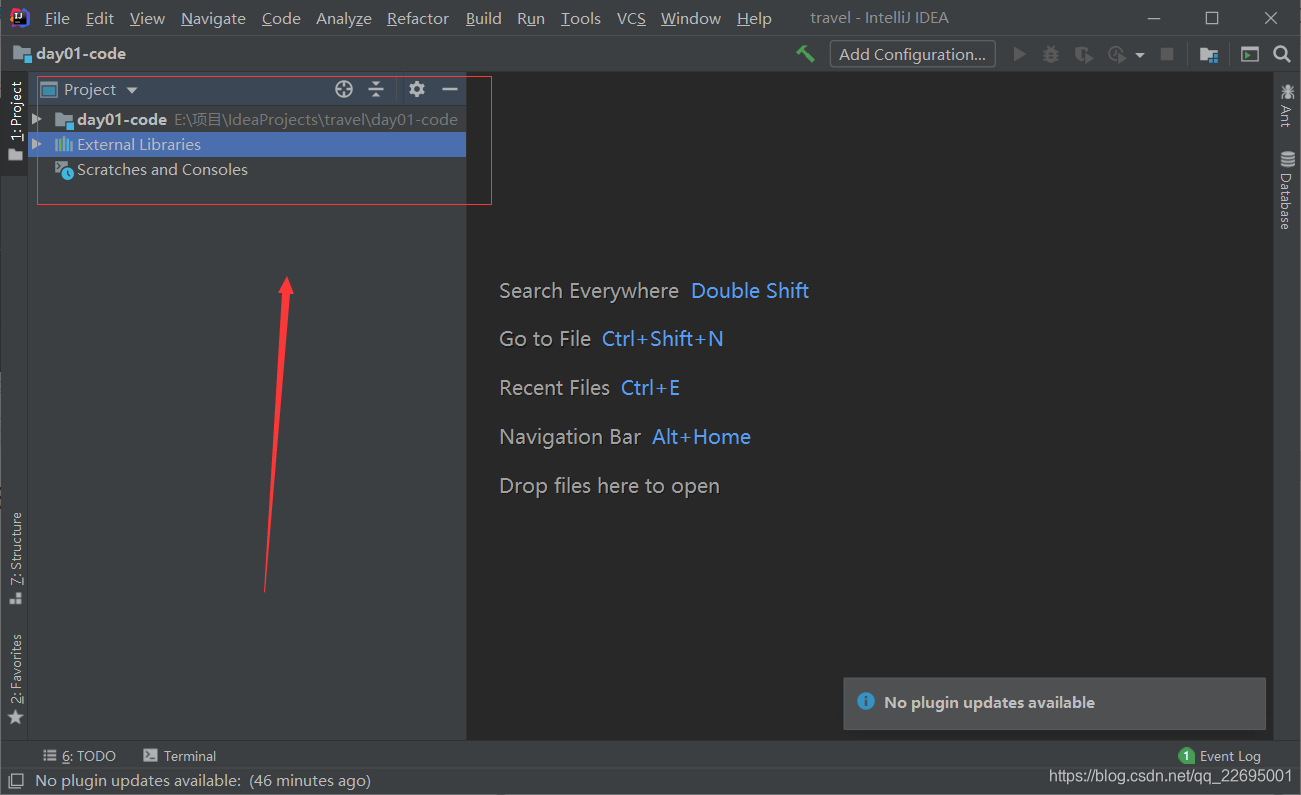1301x795 pixels.
Task: Open the Build menu
Action: click(484, 18)
